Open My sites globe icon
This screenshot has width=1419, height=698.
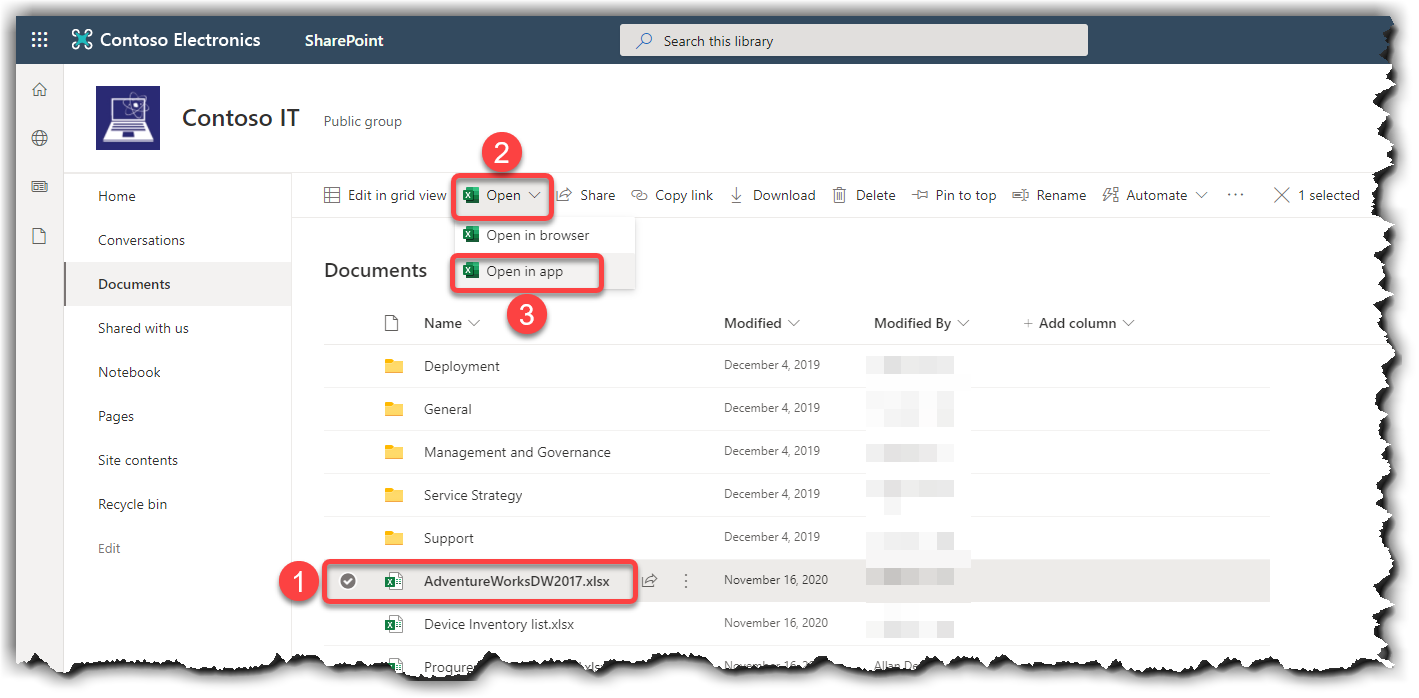point(40,138)
